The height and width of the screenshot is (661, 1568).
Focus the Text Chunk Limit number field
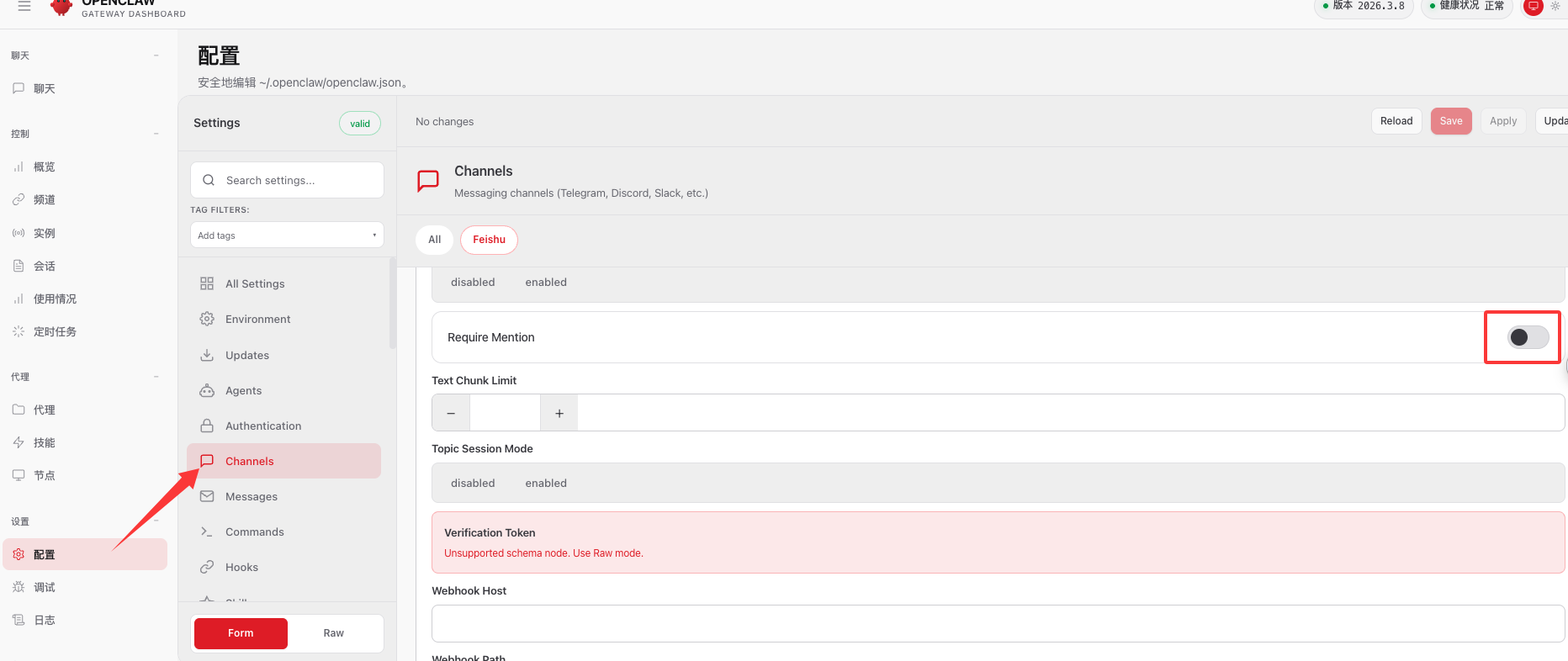point(505,413)
